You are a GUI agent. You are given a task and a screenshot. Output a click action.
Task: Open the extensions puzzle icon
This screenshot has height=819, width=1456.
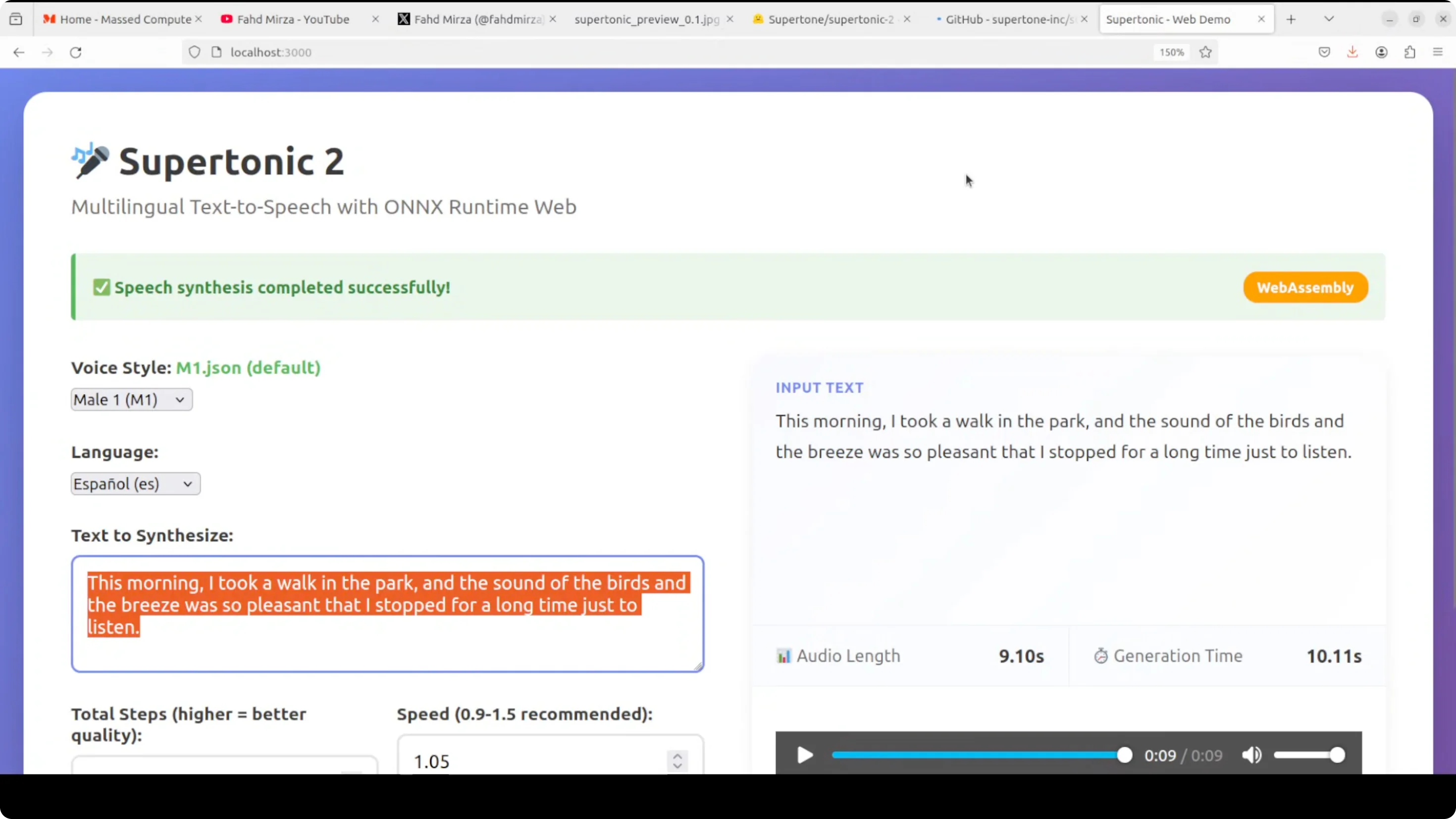(x=1409, y=52)
